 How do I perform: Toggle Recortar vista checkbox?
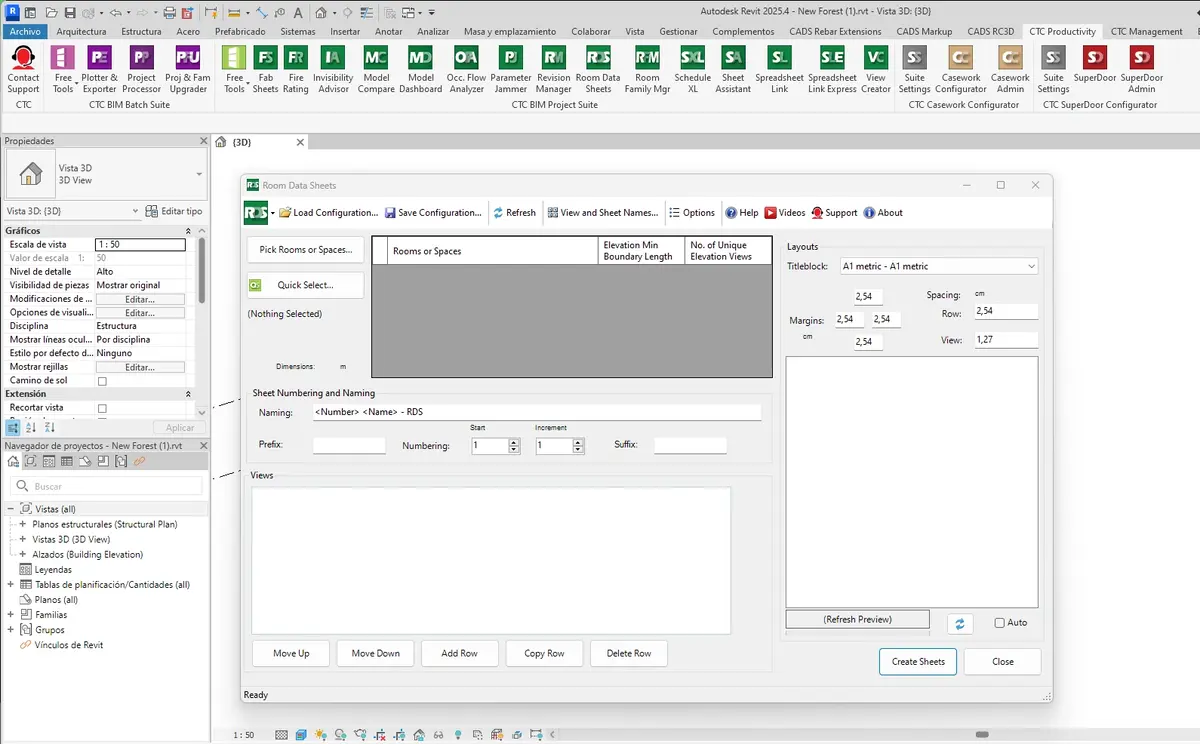coord(102,408)
